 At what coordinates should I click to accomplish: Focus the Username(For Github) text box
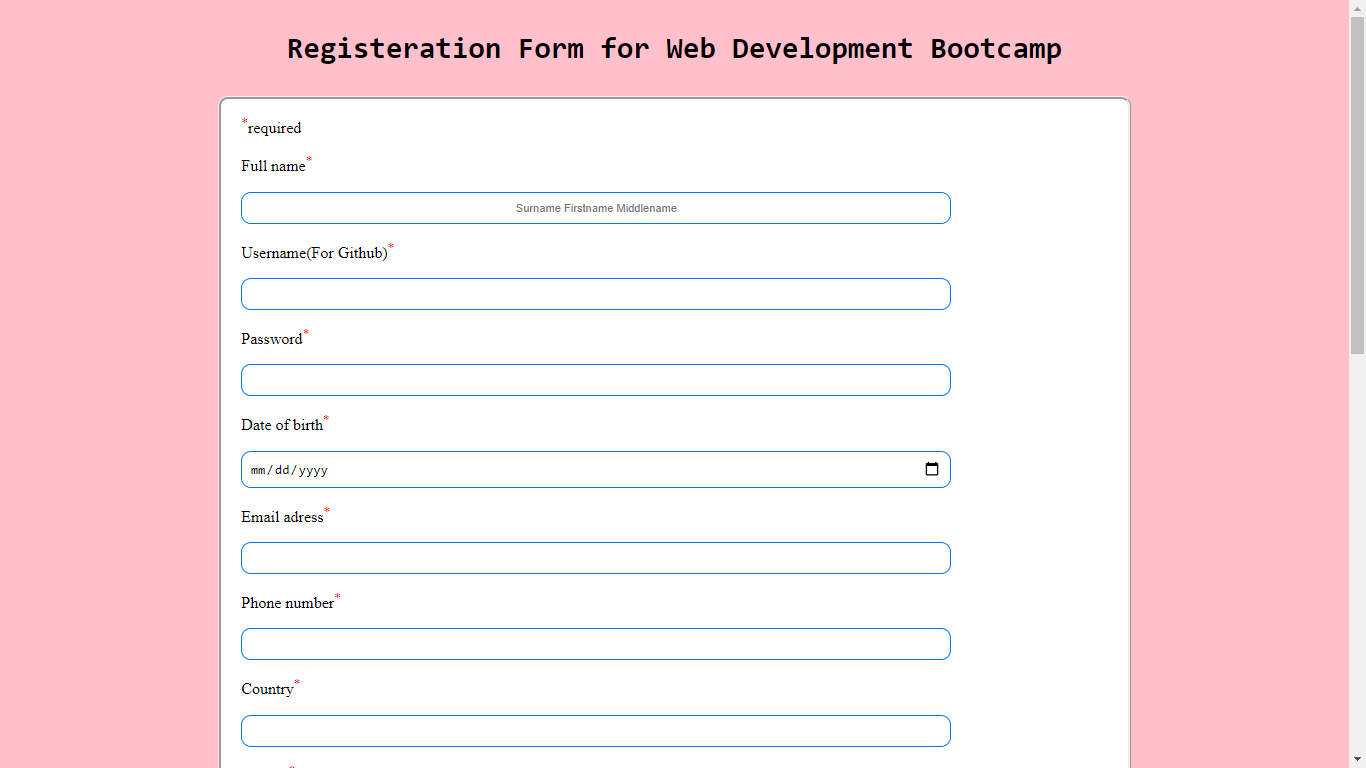pos(595,294)
